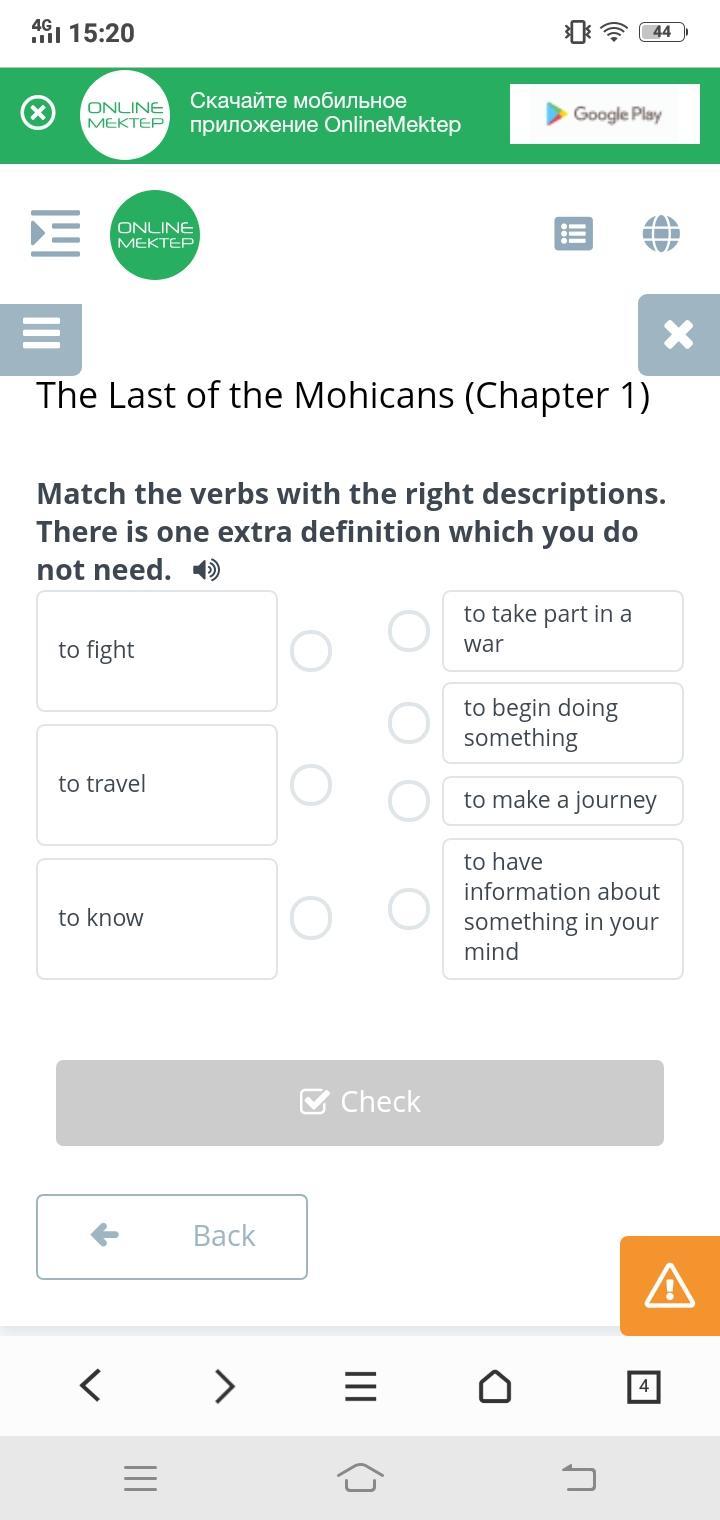Open the language globe icon

pos(661,234)
